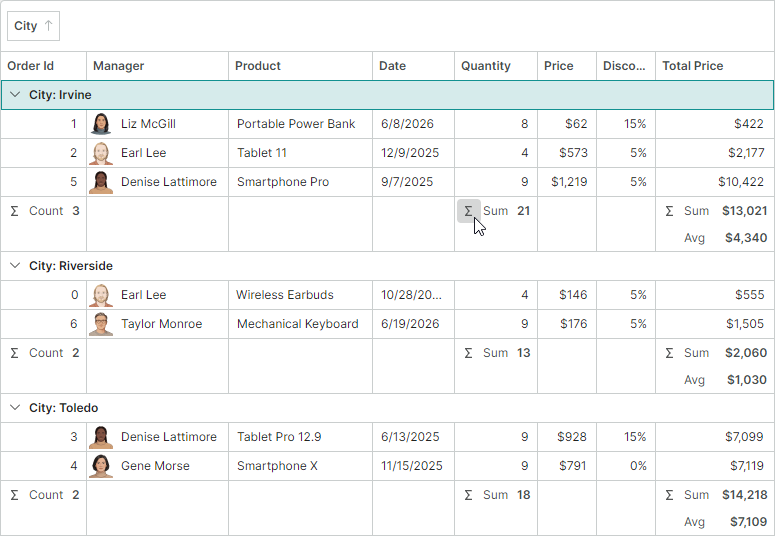Viewport: 775px width, 536px height.
Task: Select the Smartphone Pro product cell
Action: click(x=301, y=182)
